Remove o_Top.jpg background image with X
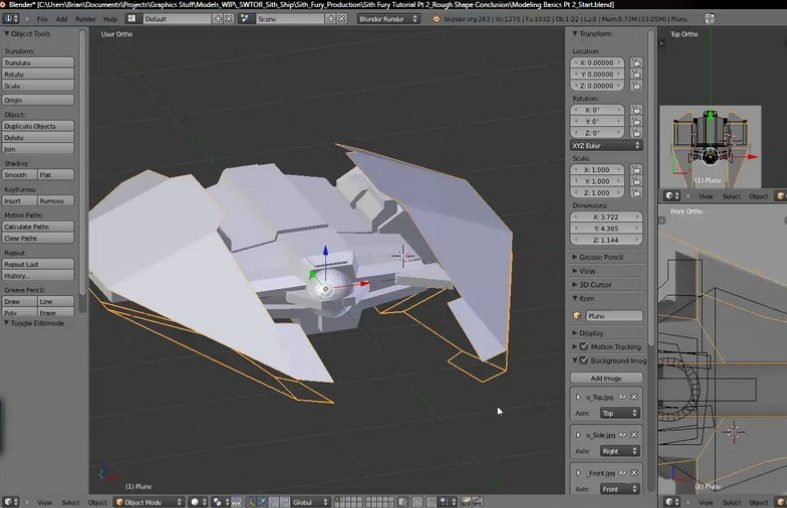Viewport: 787px width, 508px height. click(634, 397)
